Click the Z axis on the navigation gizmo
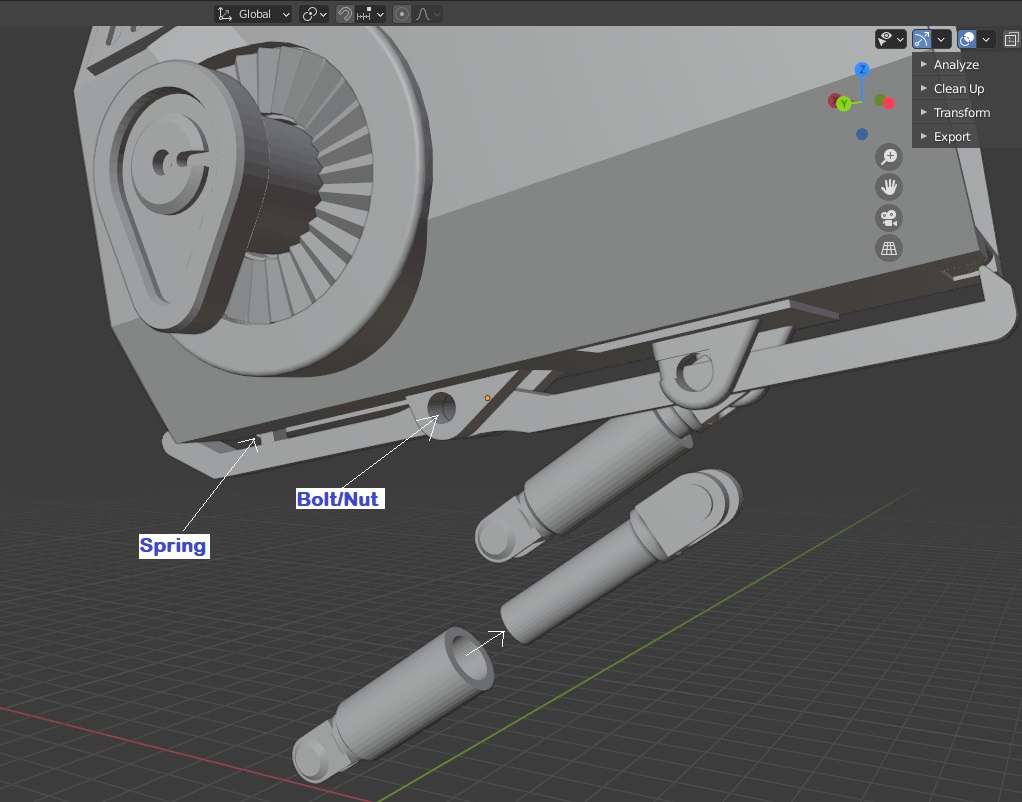The height and width of the screenshot is (802, 1022). (x=861, y=70)
